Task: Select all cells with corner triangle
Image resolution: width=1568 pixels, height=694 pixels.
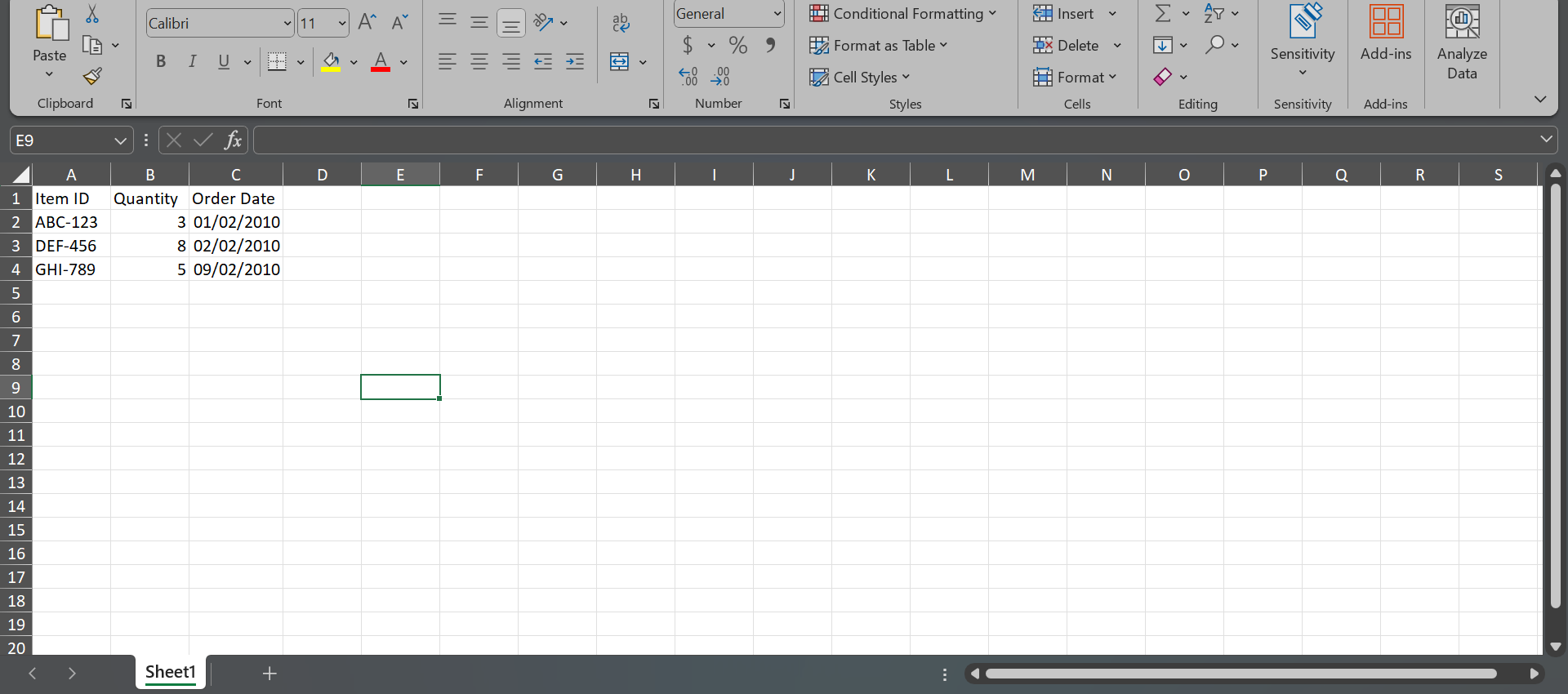Action: (x=20, y=174)
